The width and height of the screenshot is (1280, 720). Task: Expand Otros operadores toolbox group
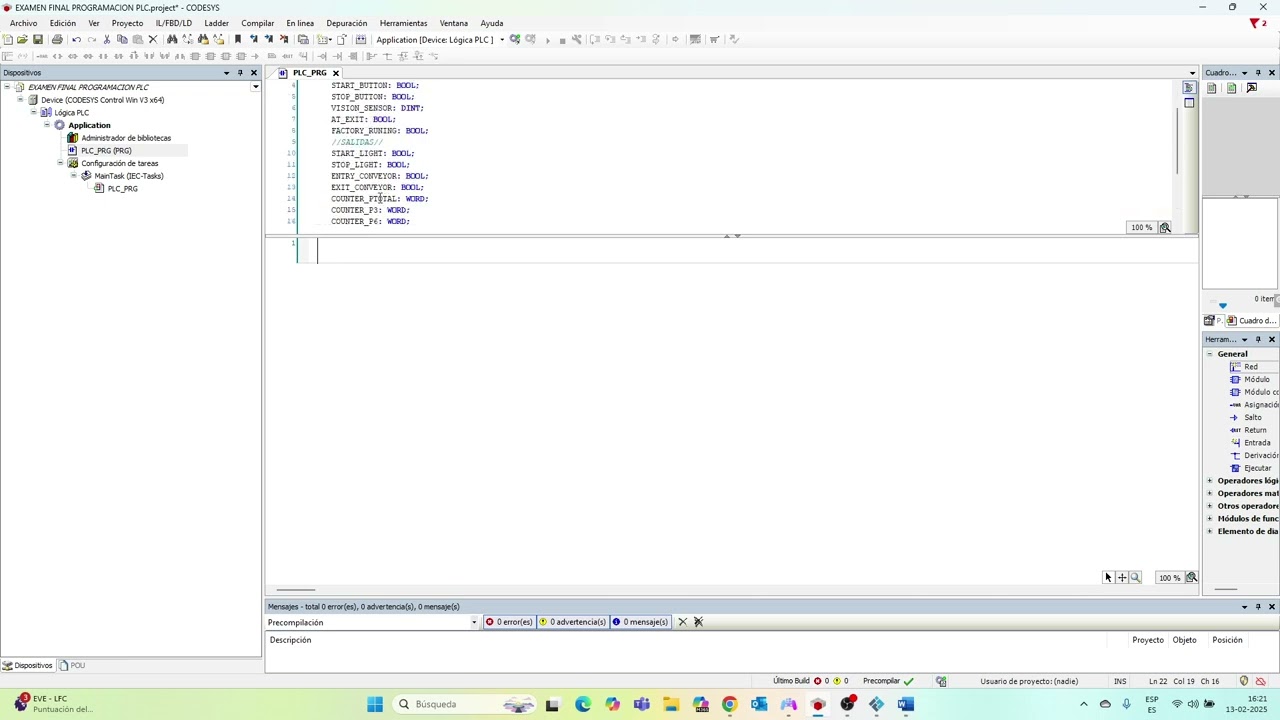pyautogui.click(x=1210, y=506)
